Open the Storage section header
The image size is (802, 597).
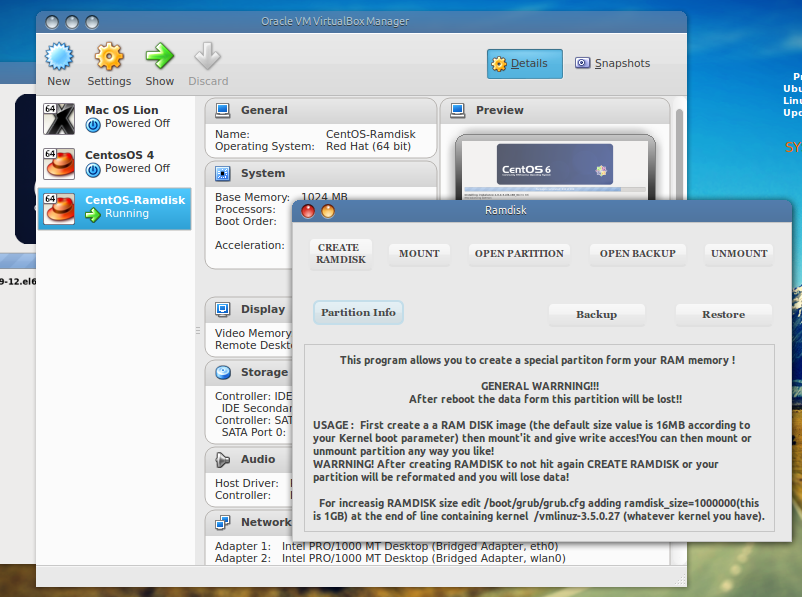click(x=249, y=372)
